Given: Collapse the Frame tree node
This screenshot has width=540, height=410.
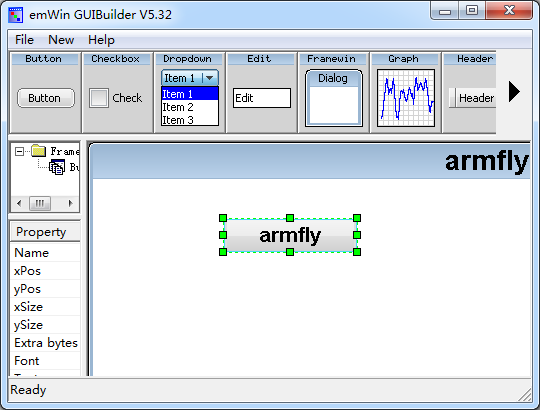Looking at the screenshot, I should click(x=20, y=151).
